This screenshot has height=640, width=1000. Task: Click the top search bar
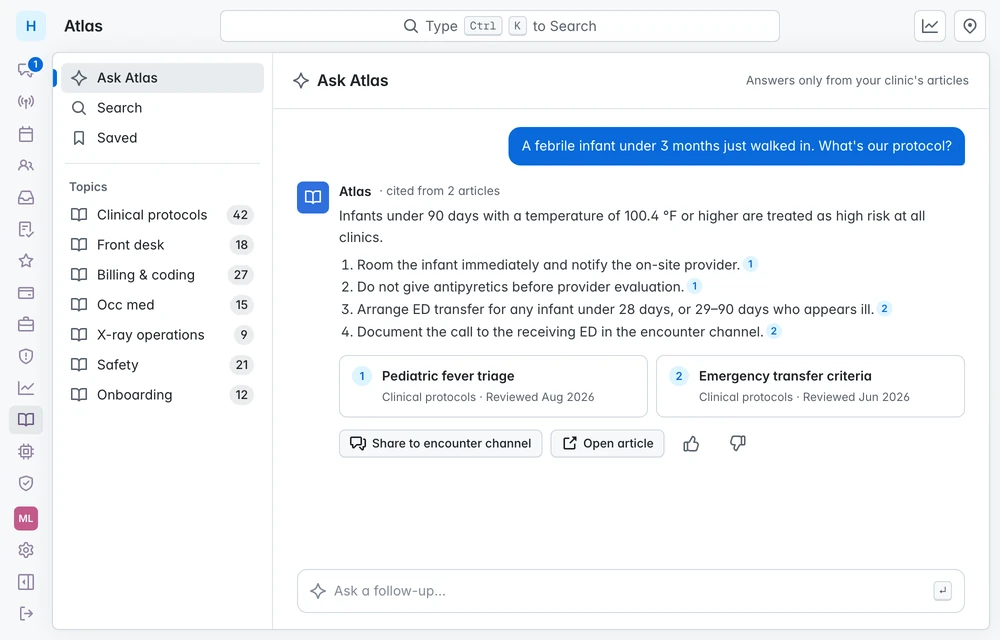pos(500,26)
